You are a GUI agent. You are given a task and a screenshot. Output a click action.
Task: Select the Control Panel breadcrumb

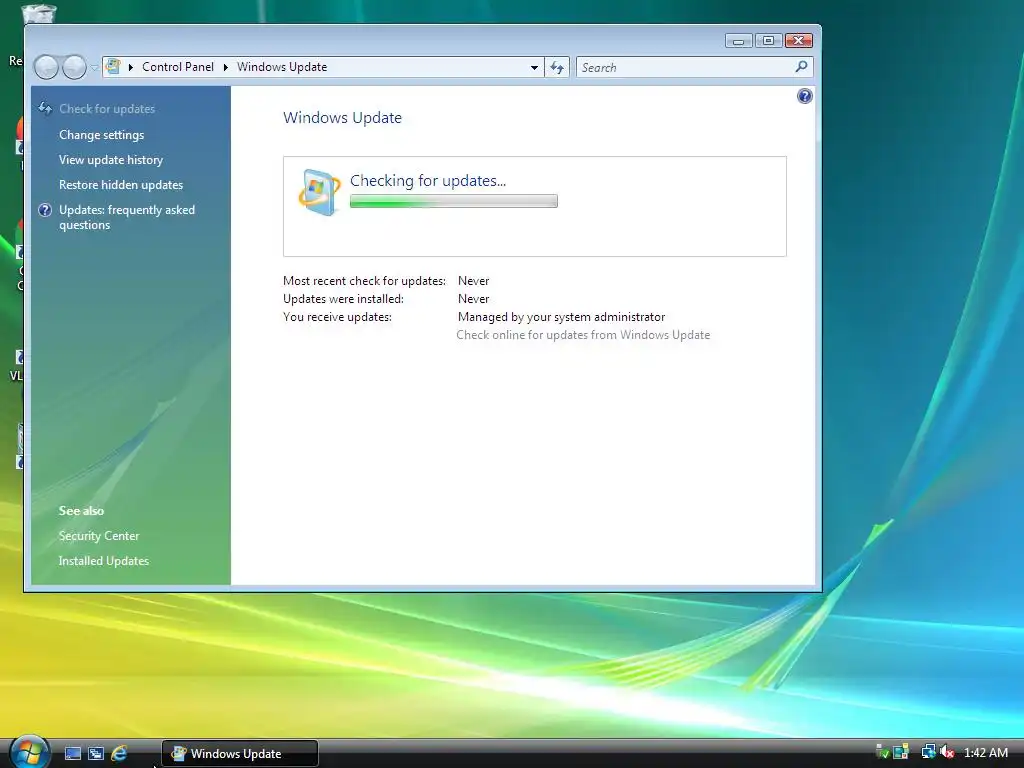pyautogui.click(x=178, y=67)
